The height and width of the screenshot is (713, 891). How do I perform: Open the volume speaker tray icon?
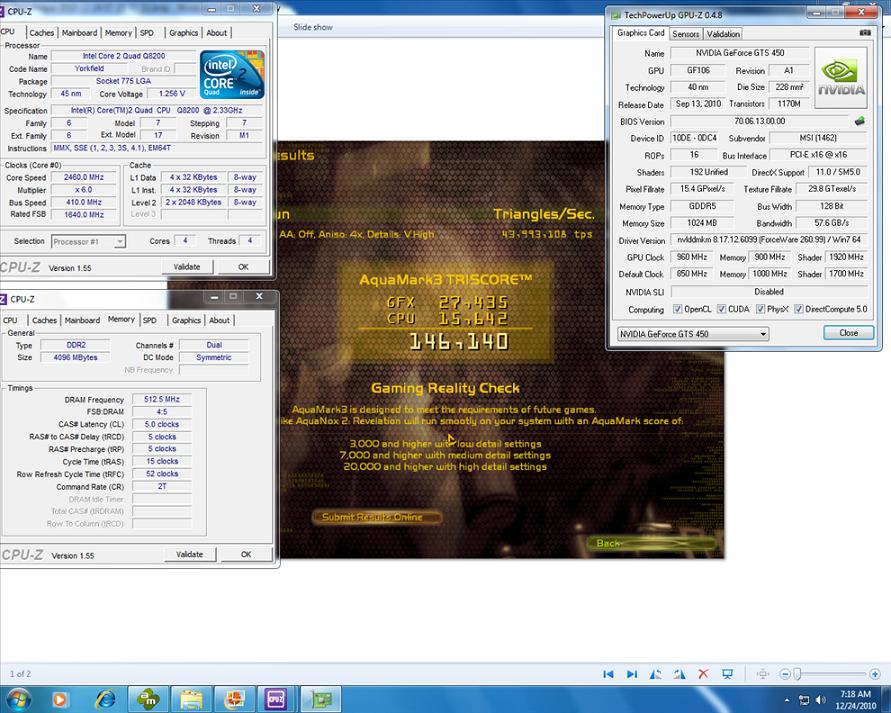click(x=821, y=700)
